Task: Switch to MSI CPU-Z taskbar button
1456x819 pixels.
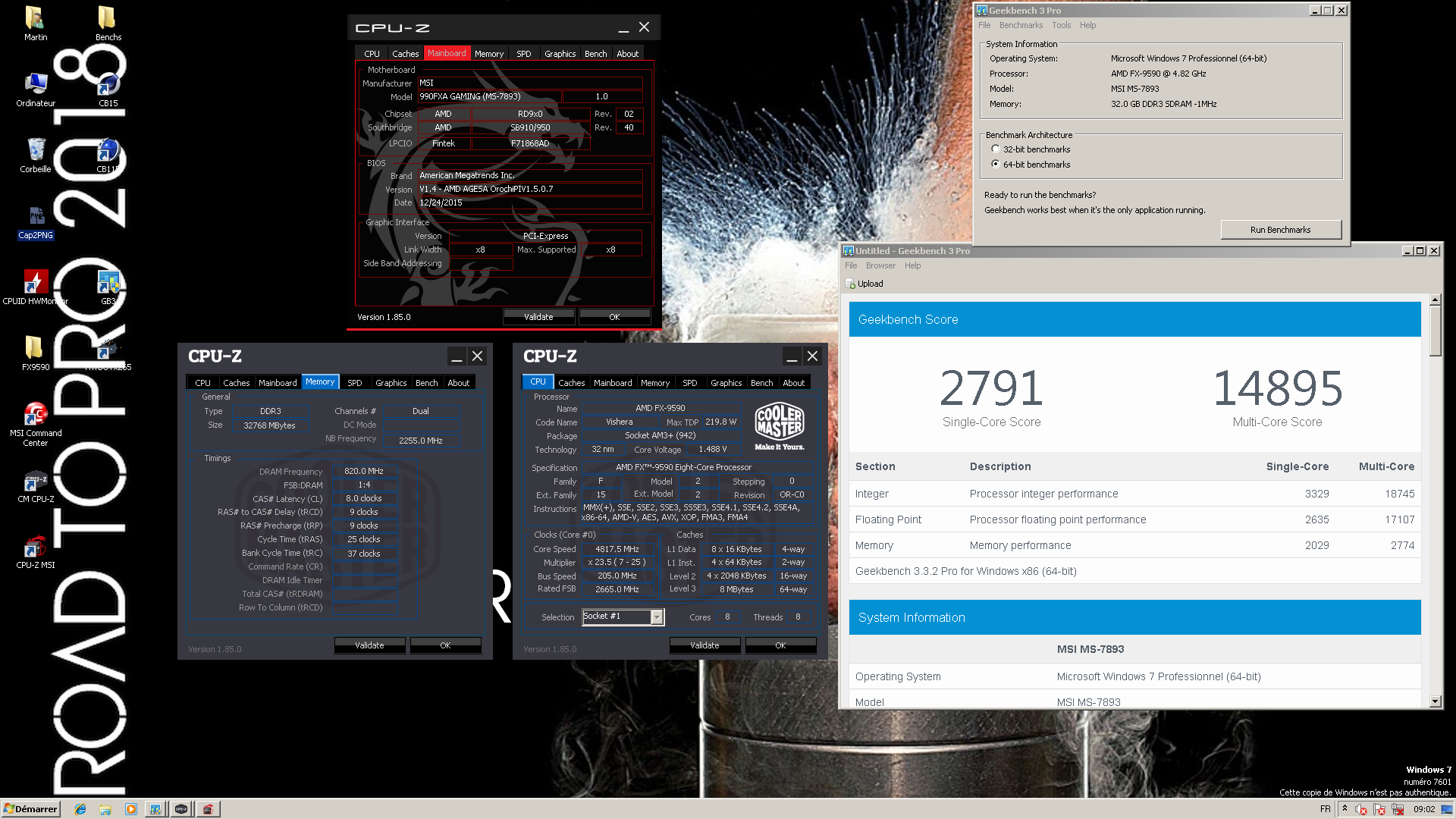Action: pos(208,809)
